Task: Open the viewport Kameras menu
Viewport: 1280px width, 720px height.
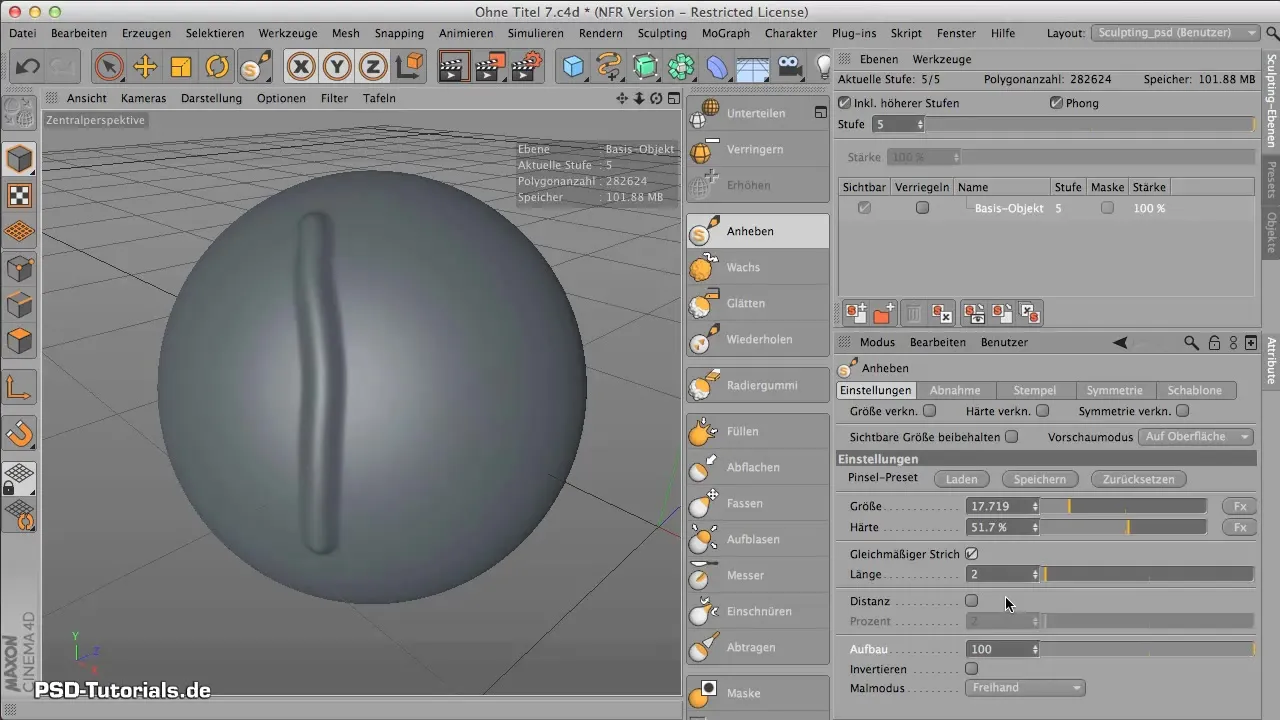Action: (x=143, y=98)
